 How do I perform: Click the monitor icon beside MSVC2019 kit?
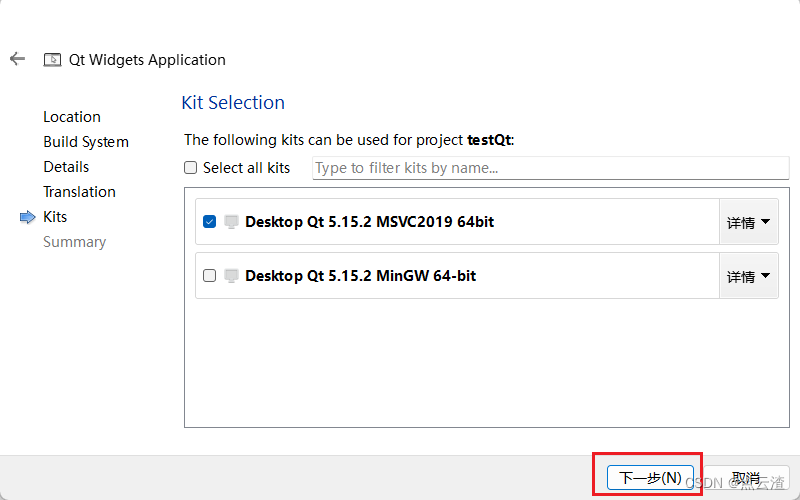point(231,222)
